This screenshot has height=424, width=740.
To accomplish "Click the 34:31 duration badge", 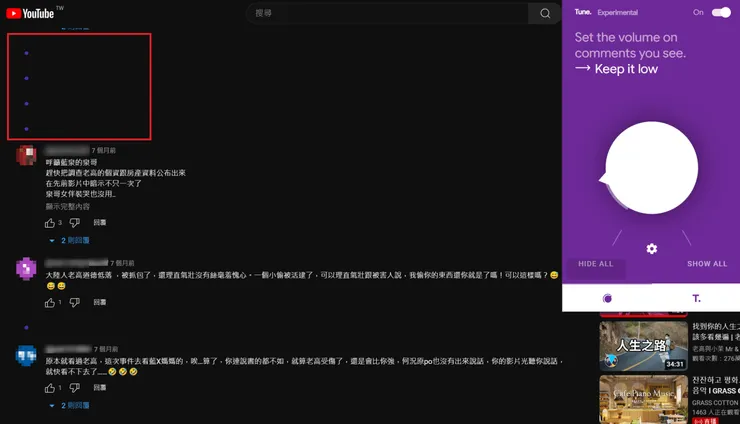I will point(675,364).
